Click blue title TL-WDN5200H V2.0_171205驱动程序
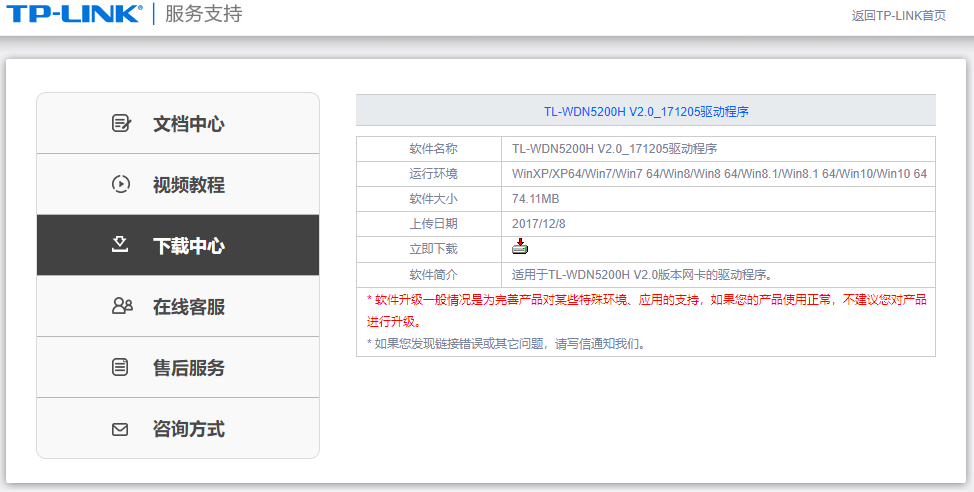 646,112
